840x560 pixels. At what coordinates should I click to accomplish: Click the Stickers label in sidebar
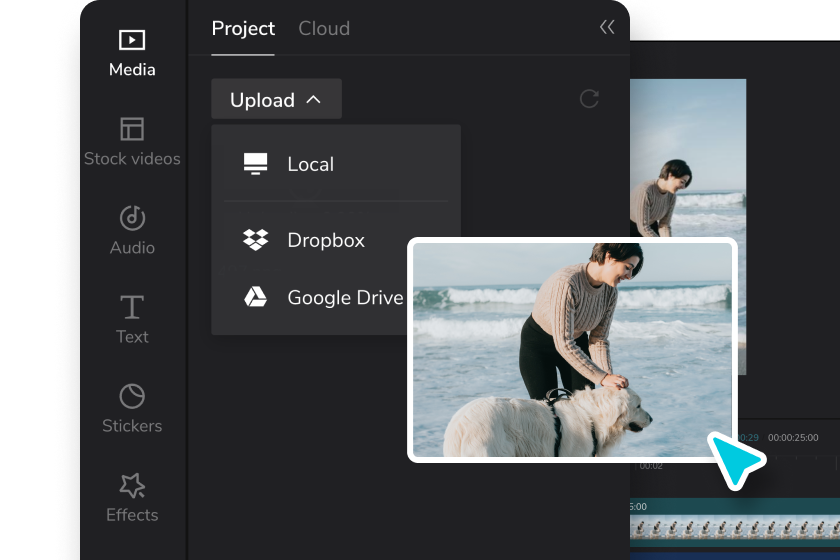[132, 426]
